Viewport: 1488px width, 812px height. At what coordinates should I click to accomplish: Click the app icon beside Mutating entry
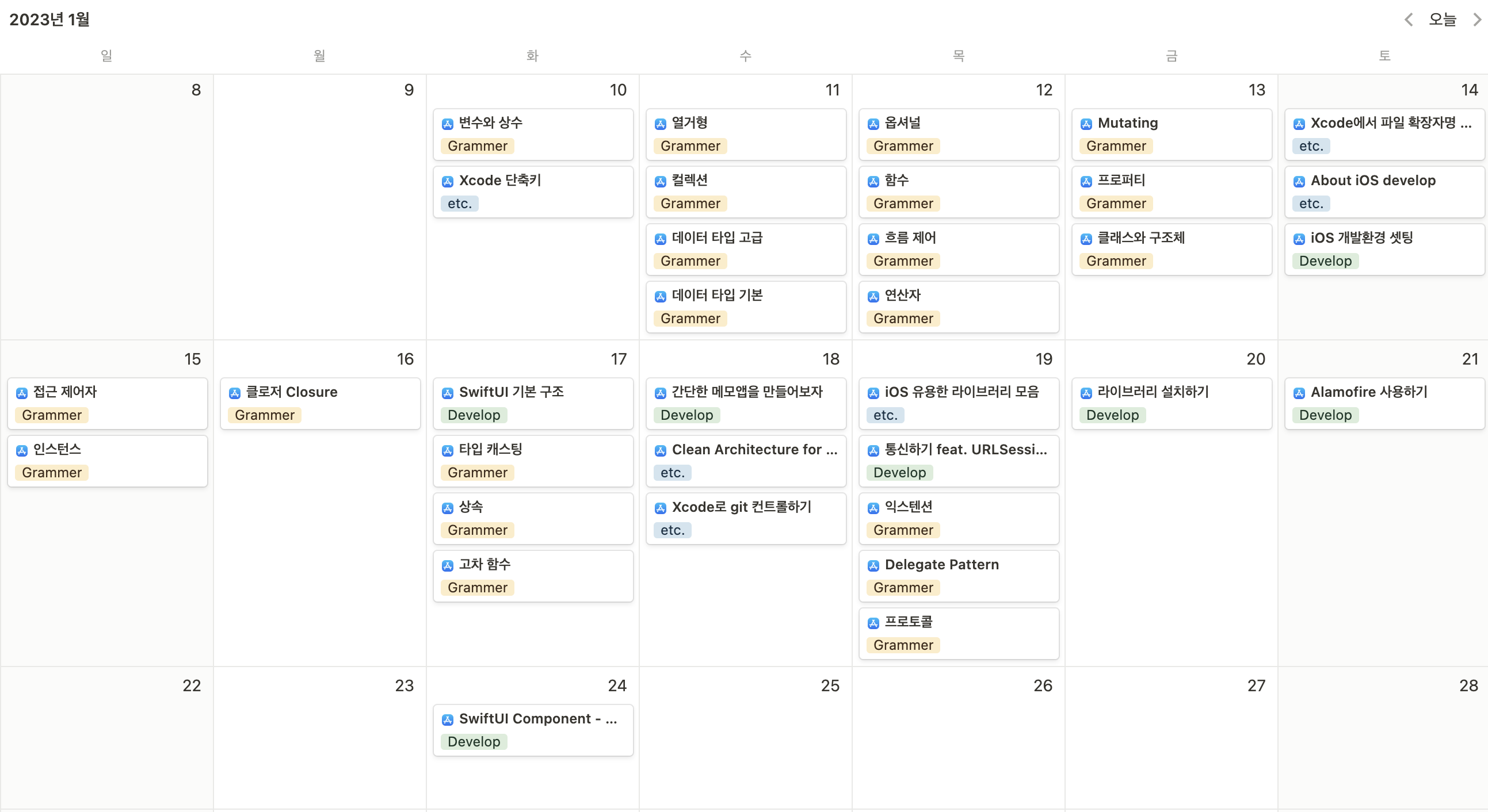tap(1086, 124)
